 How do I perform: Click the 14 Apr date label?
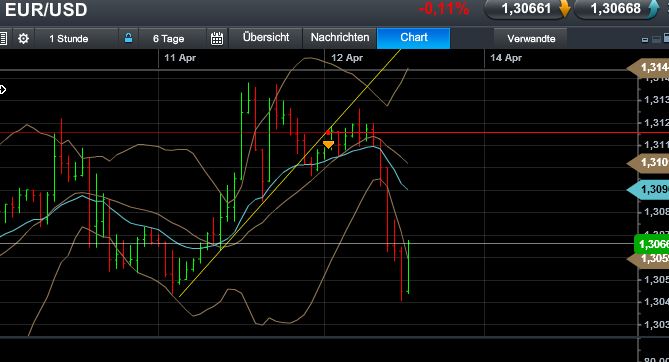(506, 58)
